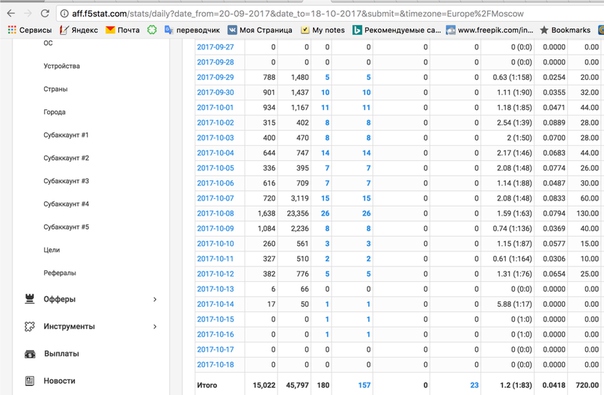
Task: Select Города in the sidebar
Action: (54, 112)
